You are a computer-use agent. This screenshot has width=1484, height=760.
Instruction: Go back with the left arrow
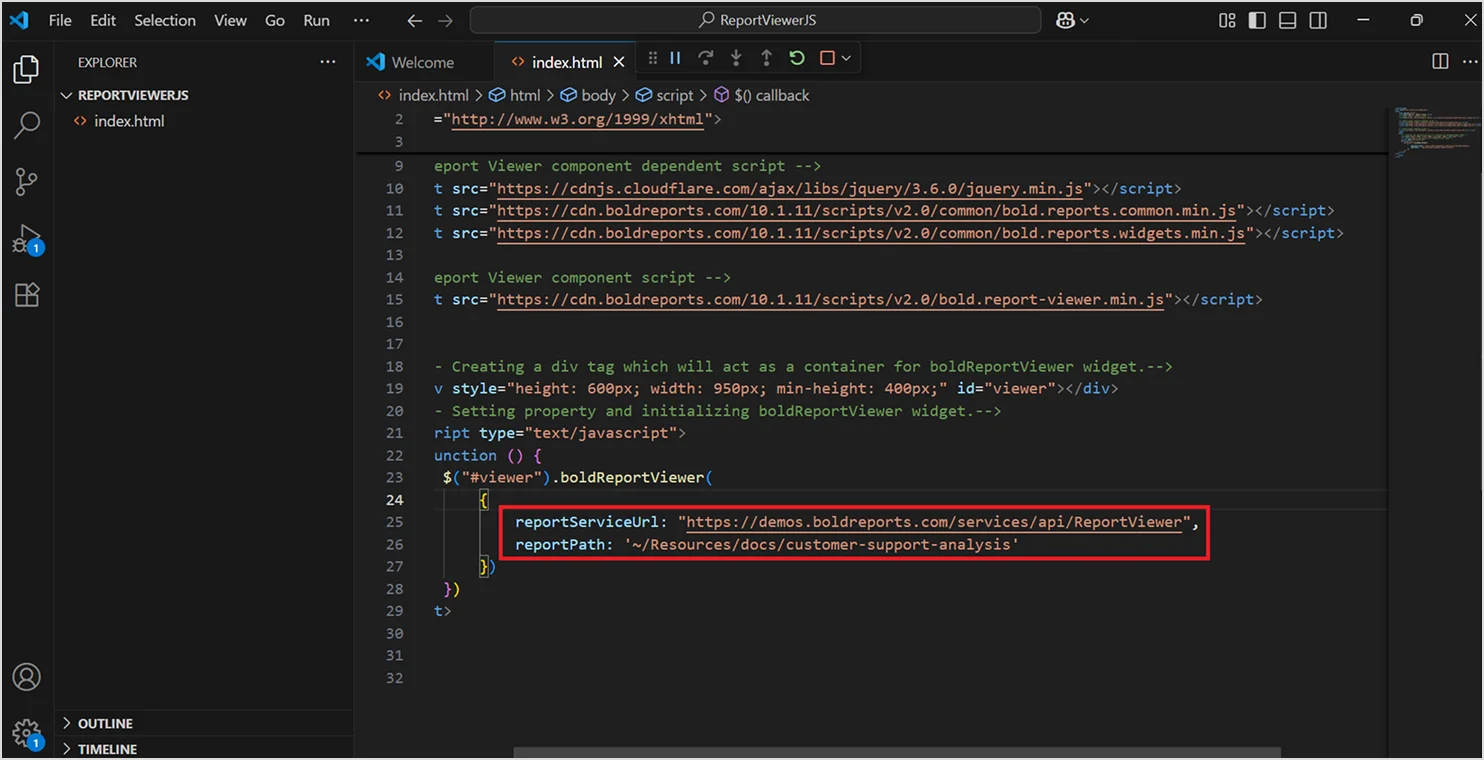[x=415, y=21]
